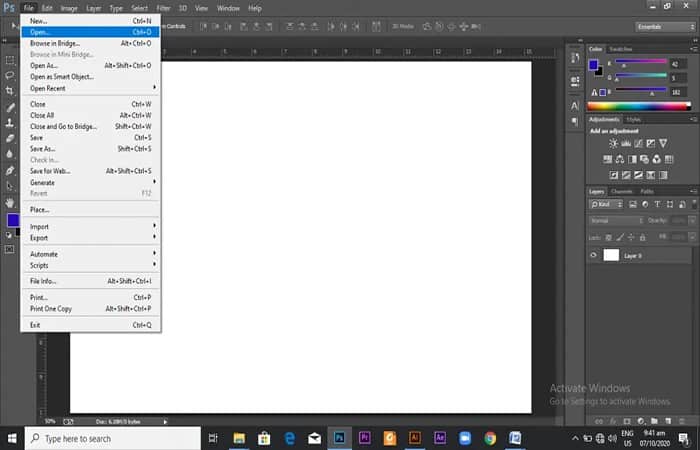Viewport: 700px width, 450px height.
Task: Filter layers by pixel image icon
Action: tap(633, 204)
